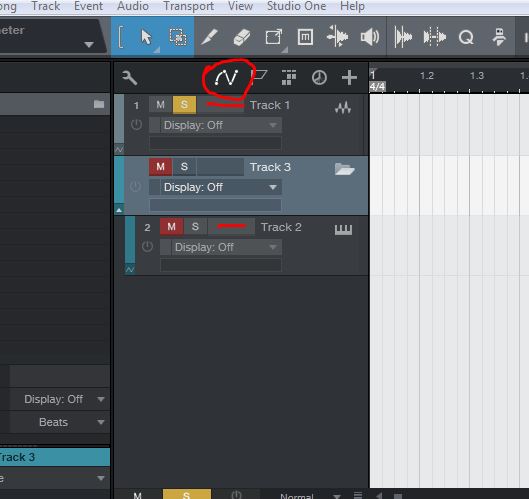
Task: Open the Transport menu
Action: tap(189, 6)
